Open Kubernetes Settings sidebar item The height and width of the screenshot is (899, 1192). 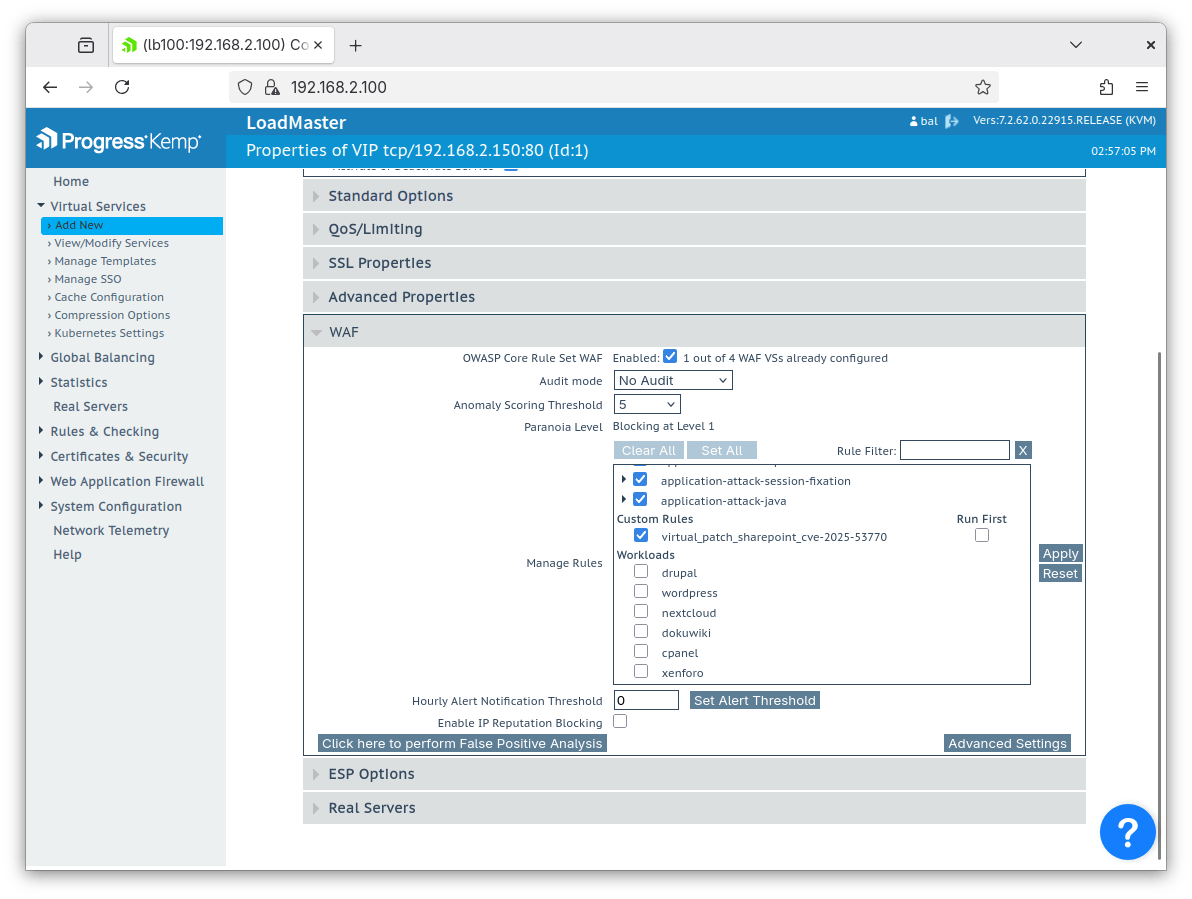[x=109, y=334]
